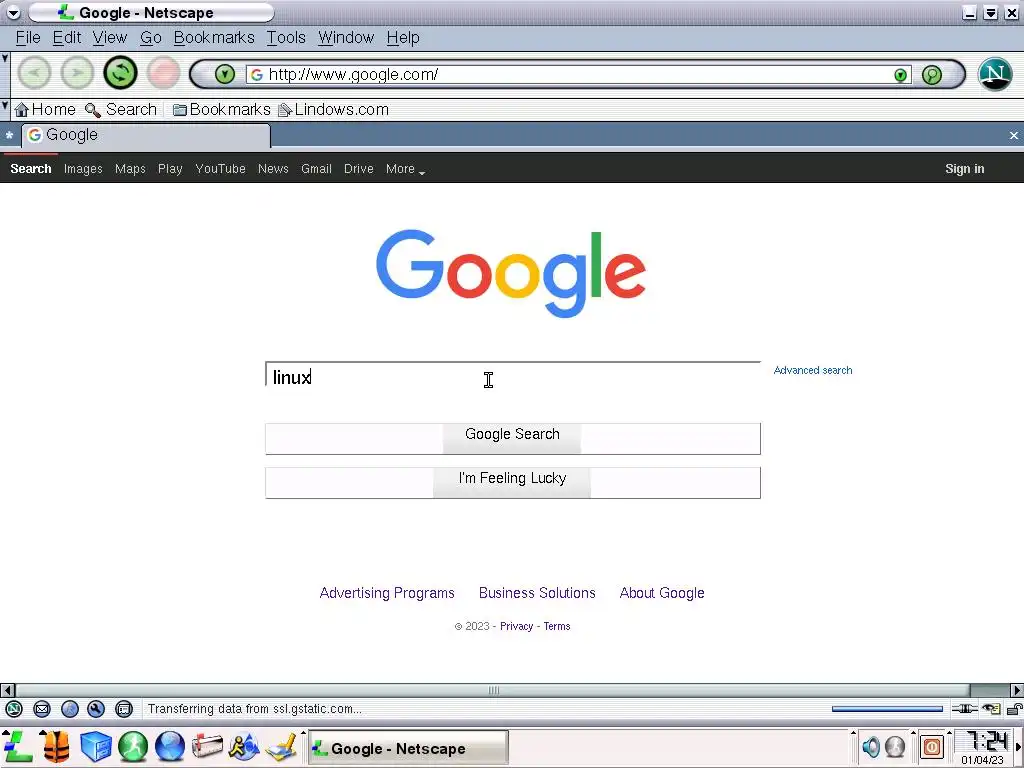Open Navigator from the status bar component icons

coord(14,709)
